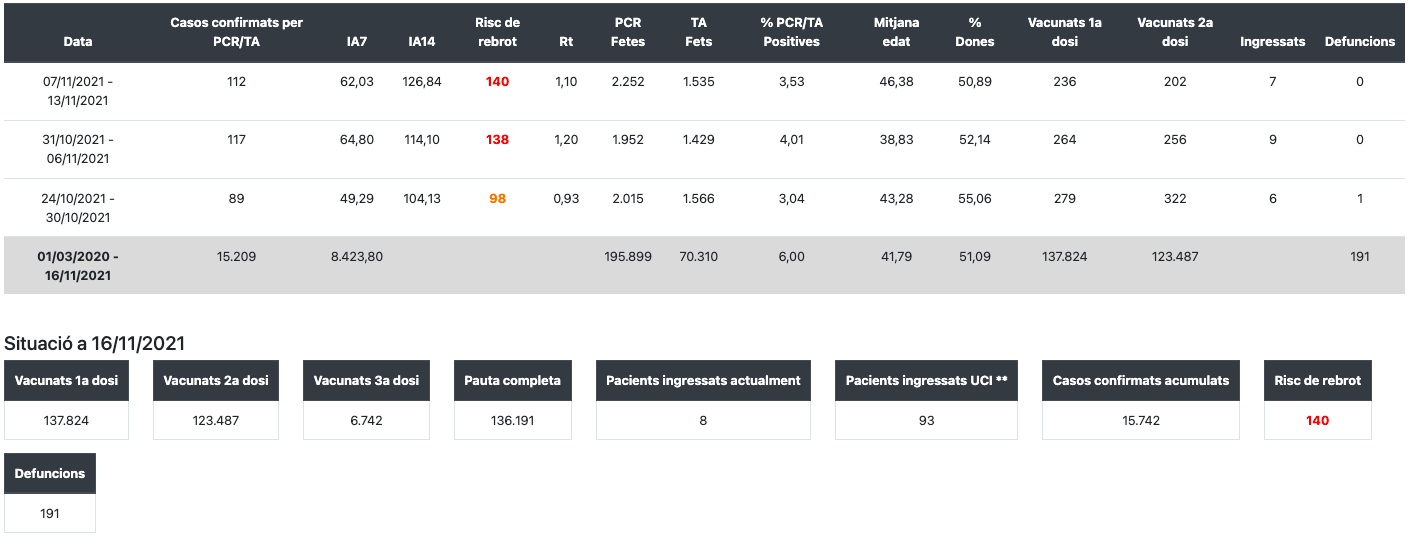Viewport: 1411px width, 538px height.
Task: Click the Situació a 16/11/2021 heading
Action: point(95,343)
